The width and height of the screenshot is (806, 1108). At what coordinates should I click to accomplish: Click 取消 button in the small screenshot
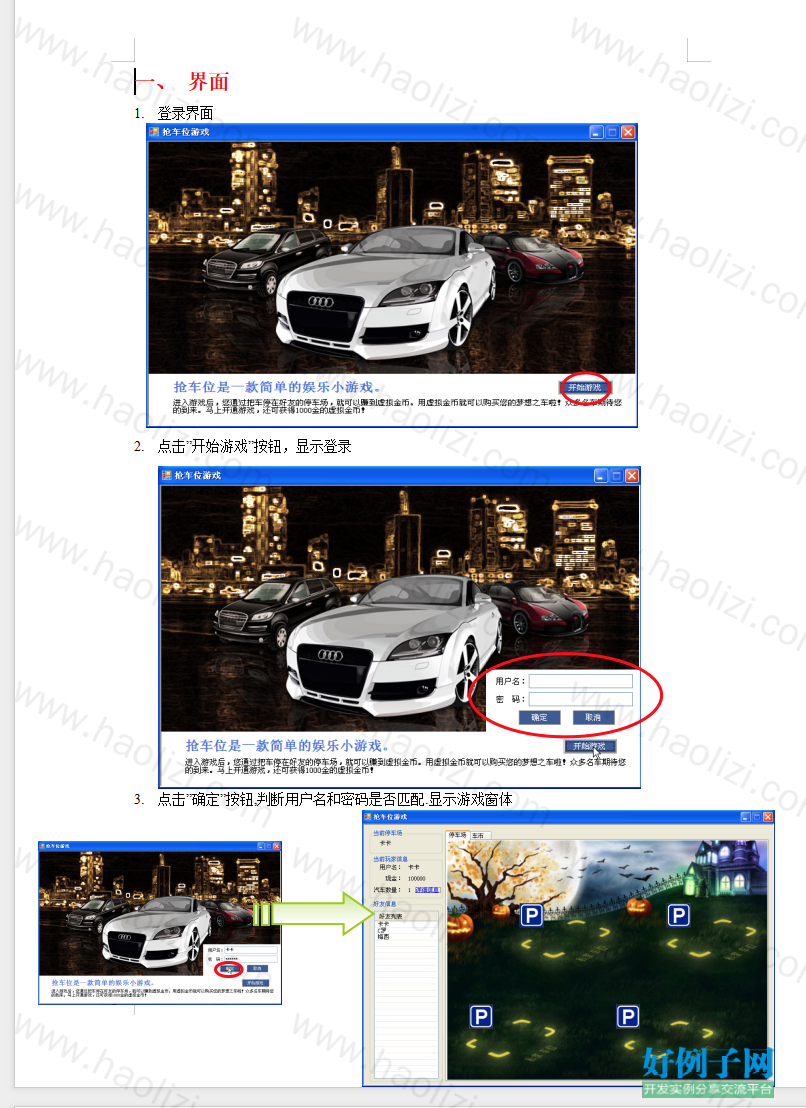coord(257,969)
